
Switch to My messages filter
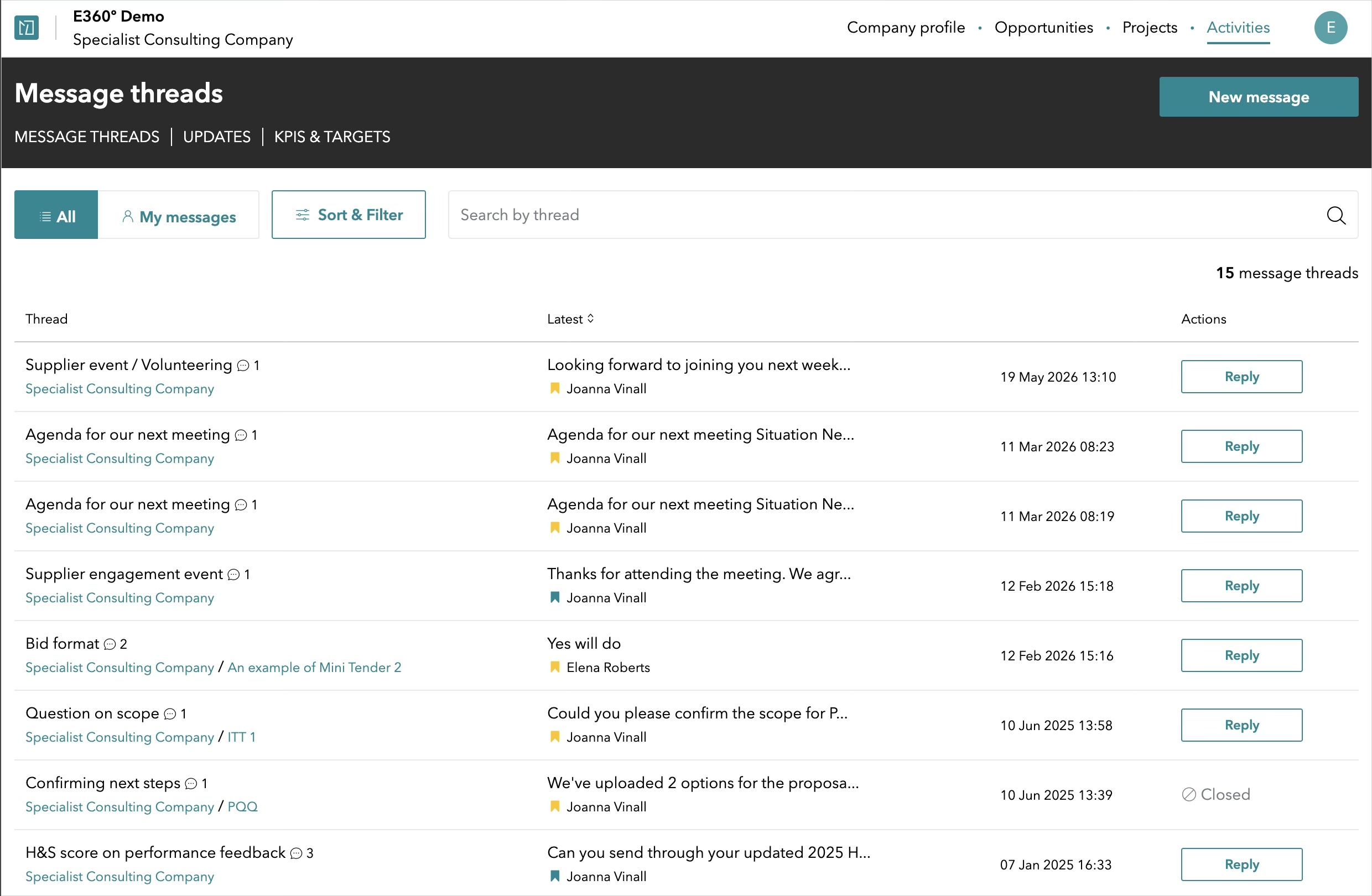click(x=179, y=215)
